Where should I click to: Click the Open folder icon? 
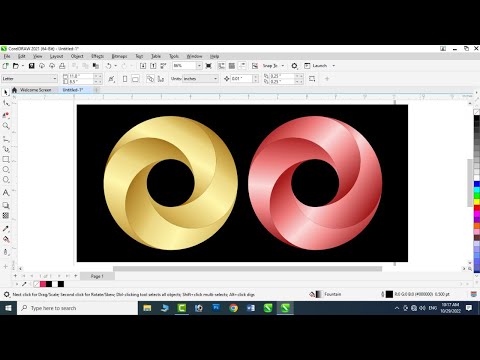(x=15, y=66)
